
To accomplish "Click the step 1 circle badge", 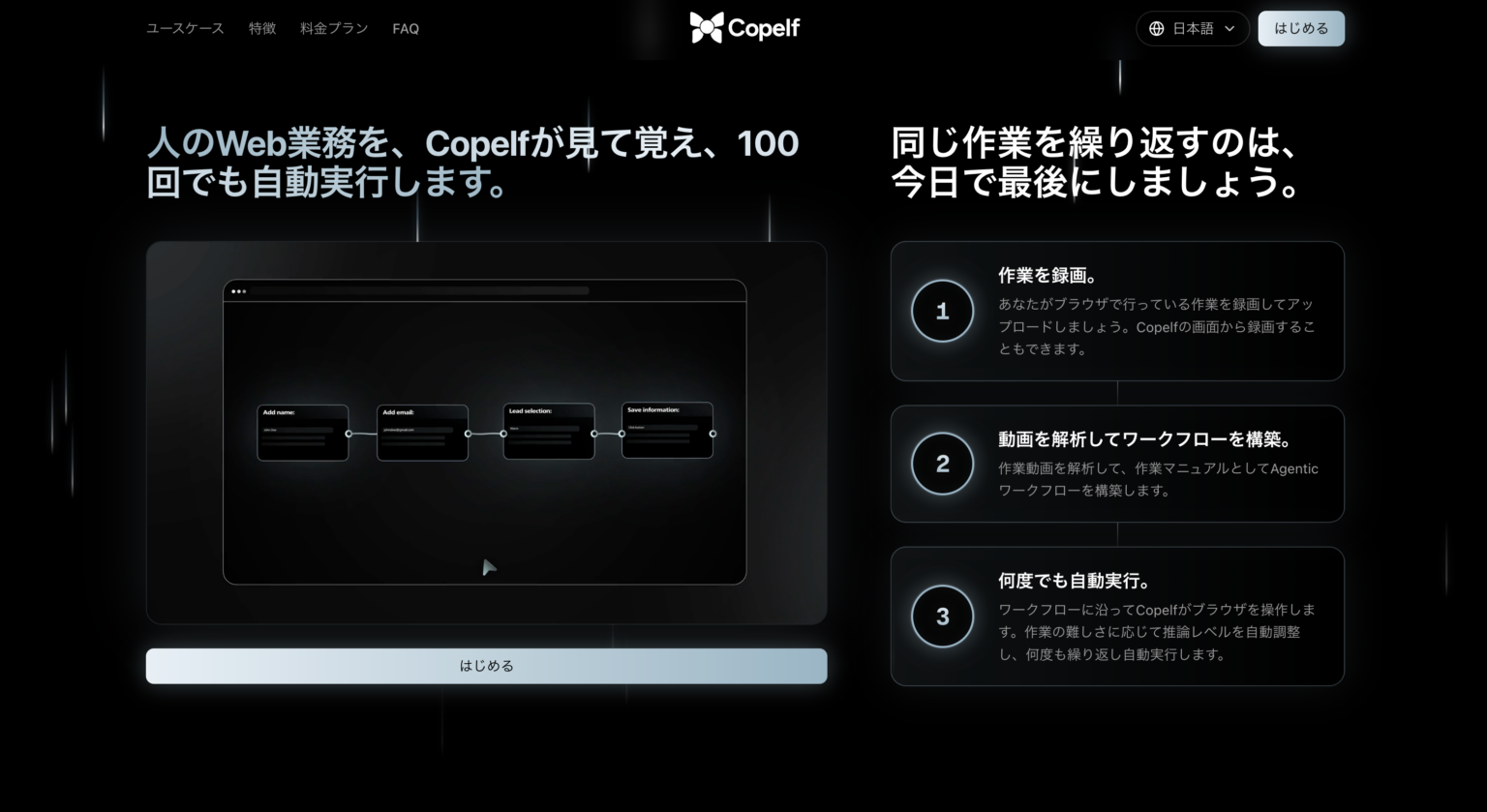I will pyautogui.click(x=942, y=312).
